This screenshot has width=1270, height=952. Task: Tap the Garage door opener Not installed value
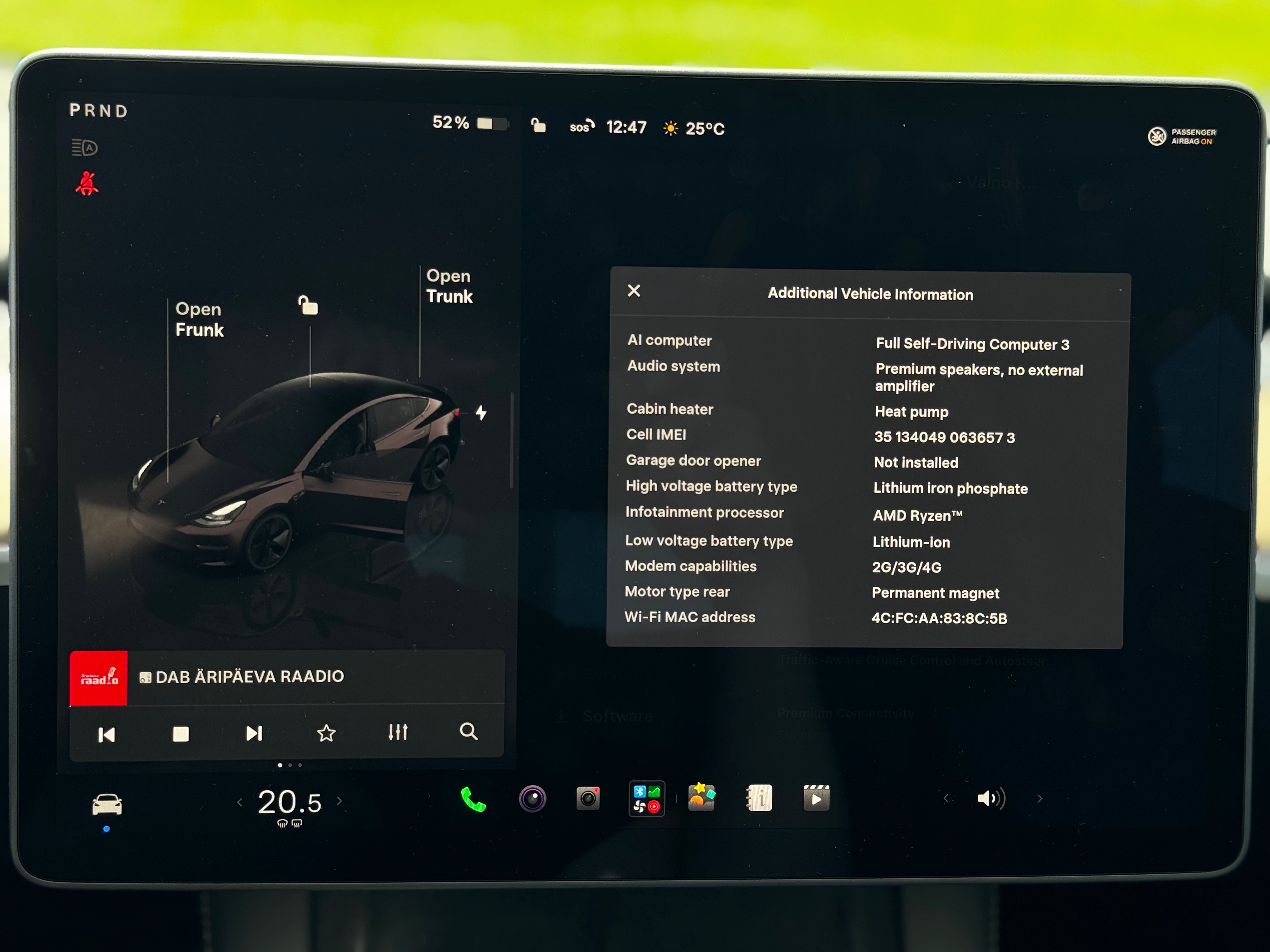(x=916, y=463)
